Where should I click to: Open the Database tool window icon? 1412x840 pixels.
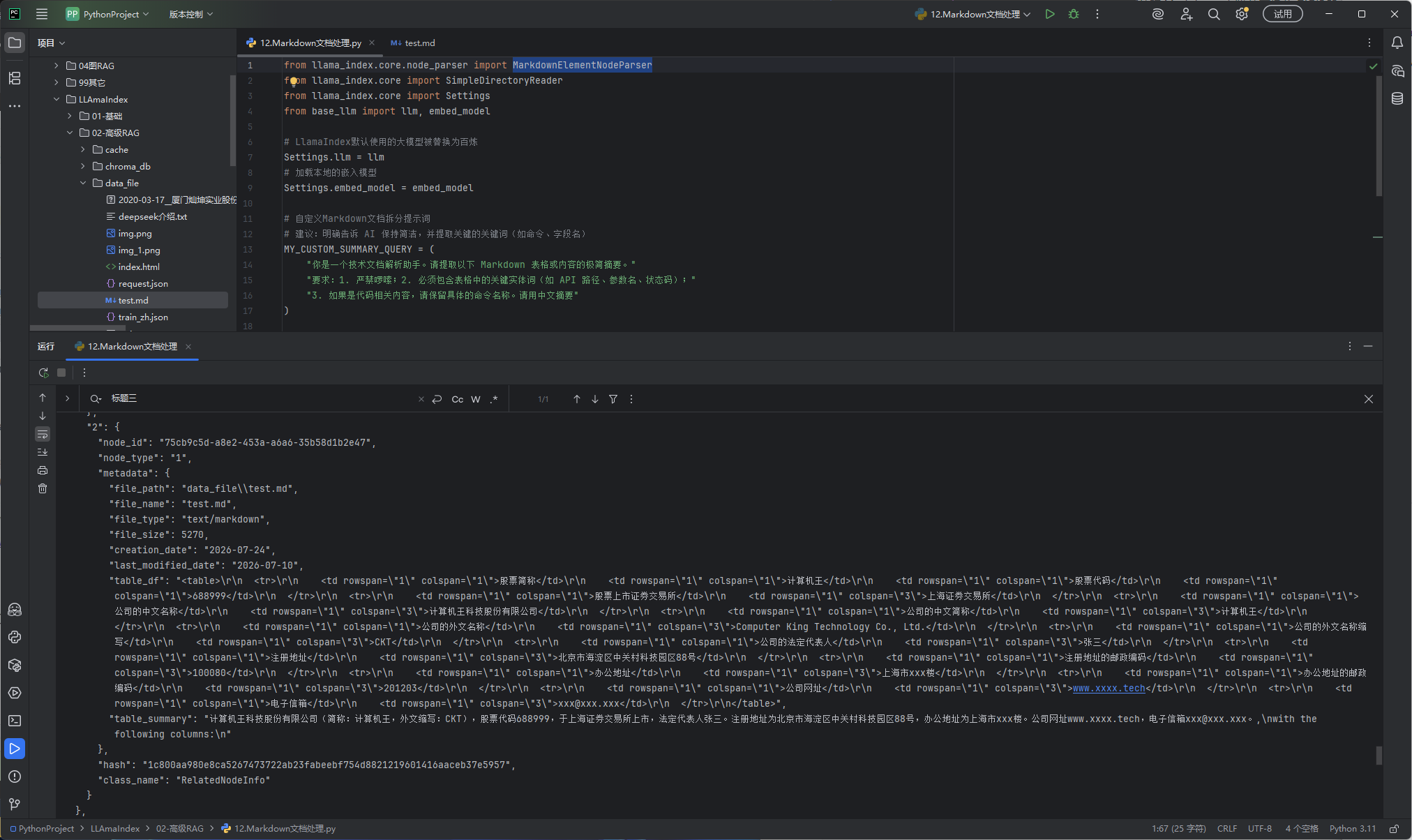tap(1397, 98)
